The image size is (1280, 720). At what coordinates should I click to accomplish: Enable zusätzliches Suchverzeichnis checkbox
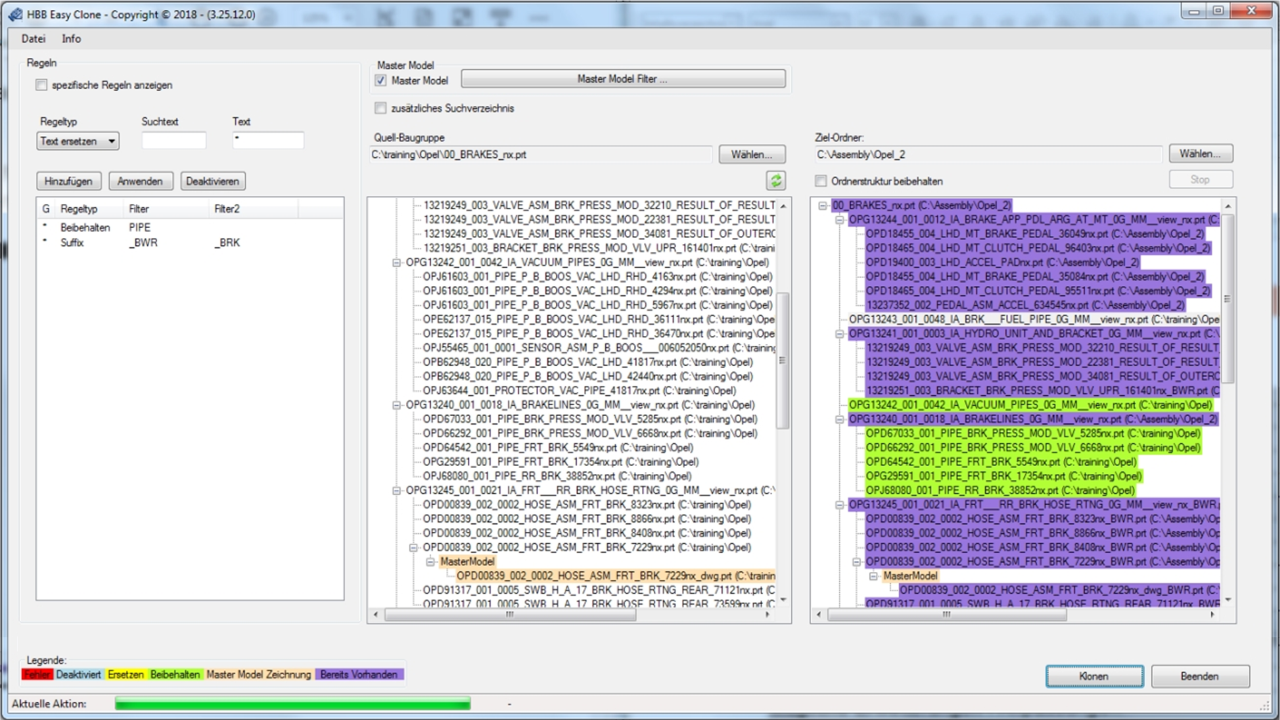[x=381, y=108]
